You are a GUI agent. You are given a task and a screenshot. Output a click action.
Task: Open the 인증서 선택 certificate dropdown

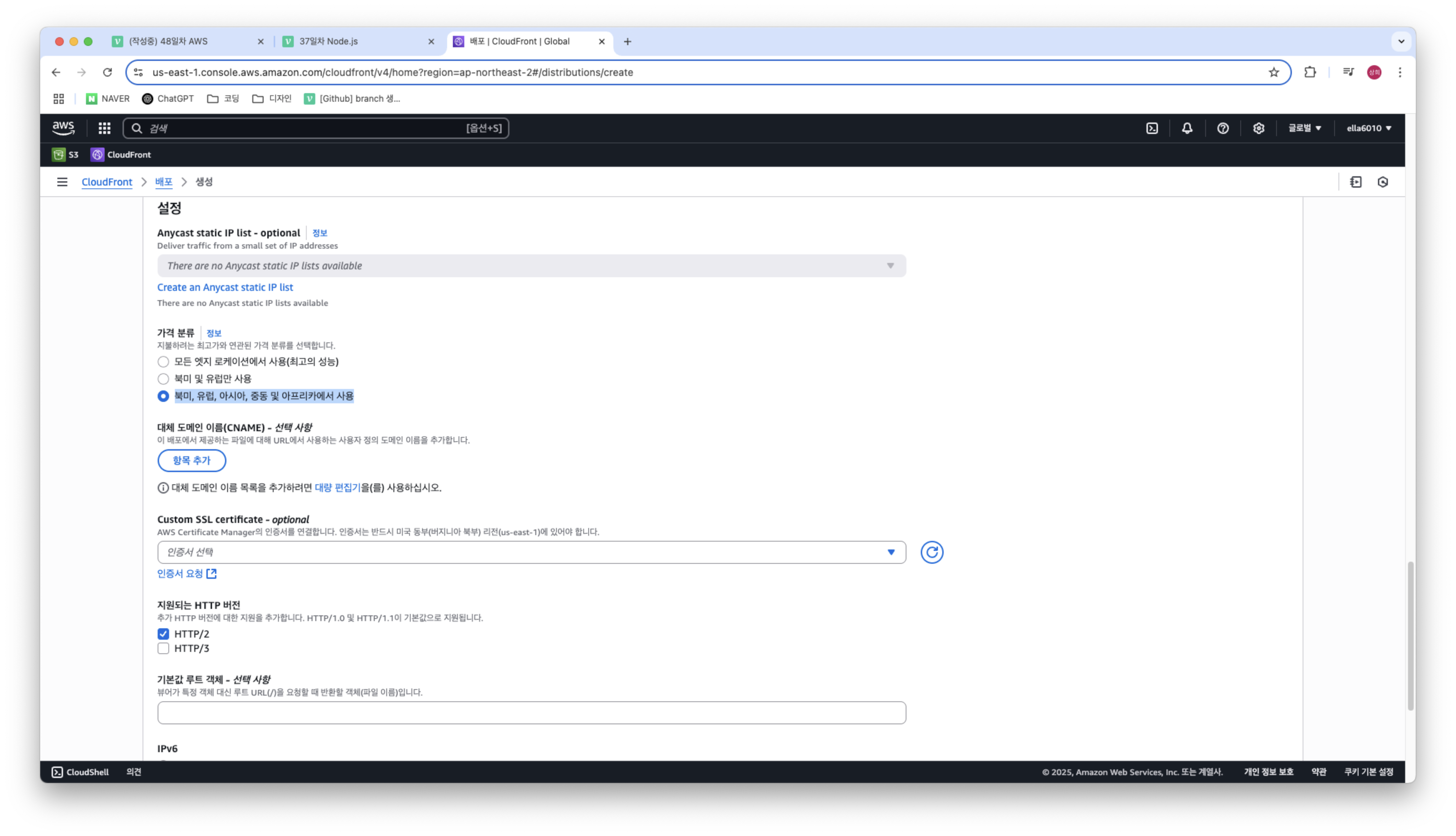click(x=532, y=552)
